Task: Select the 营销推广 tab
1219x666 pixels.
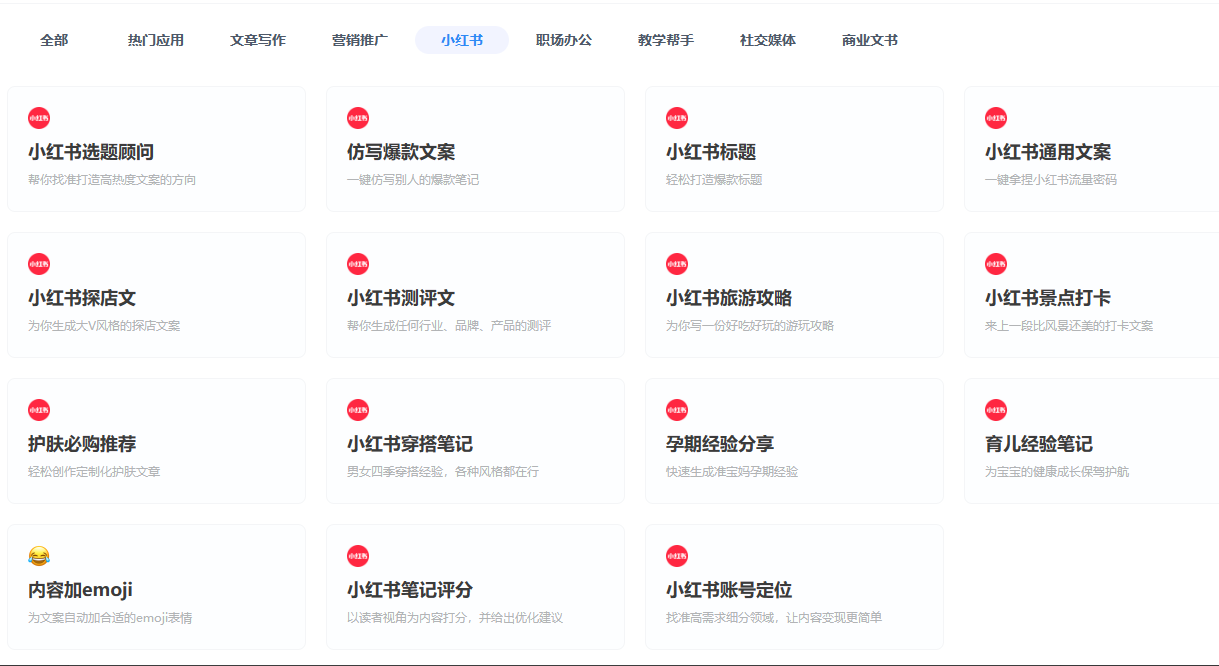Action: click(x=360, y=41)
